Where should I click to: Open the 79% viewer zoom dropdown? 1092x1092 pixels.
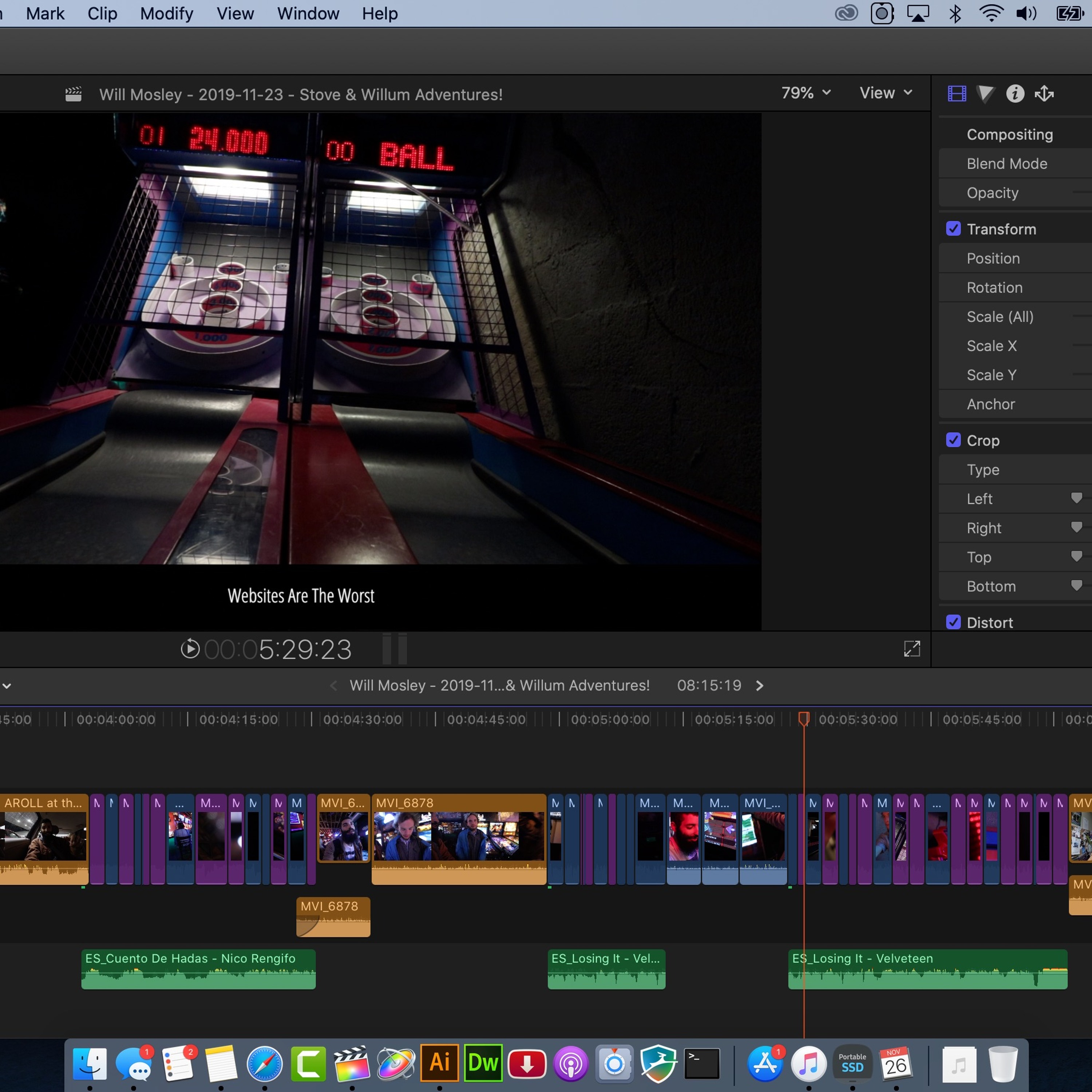click(x=806, y=93)
